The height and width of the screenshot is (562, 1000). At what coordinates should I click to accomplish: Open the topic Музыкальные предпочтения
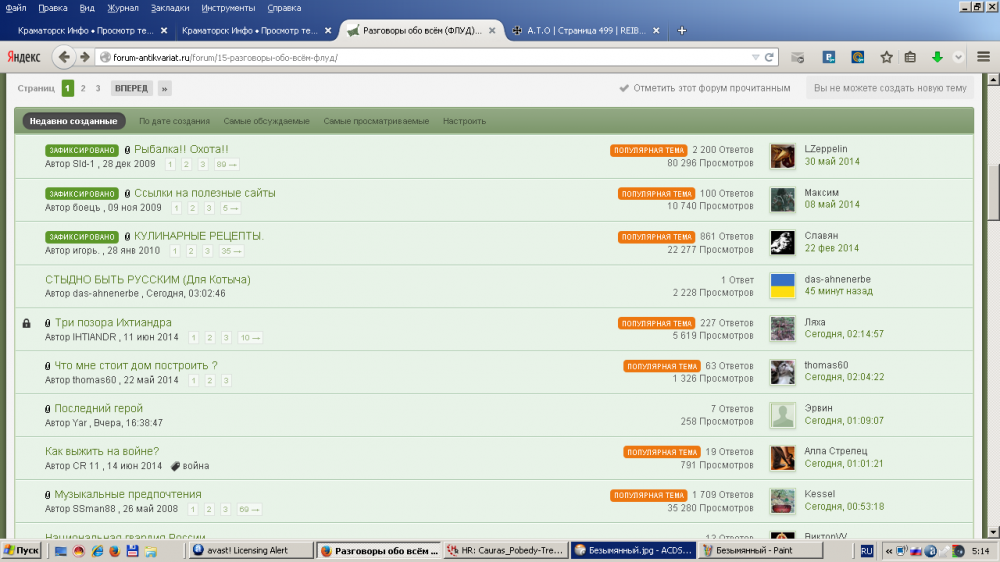(x=128, y=494)
